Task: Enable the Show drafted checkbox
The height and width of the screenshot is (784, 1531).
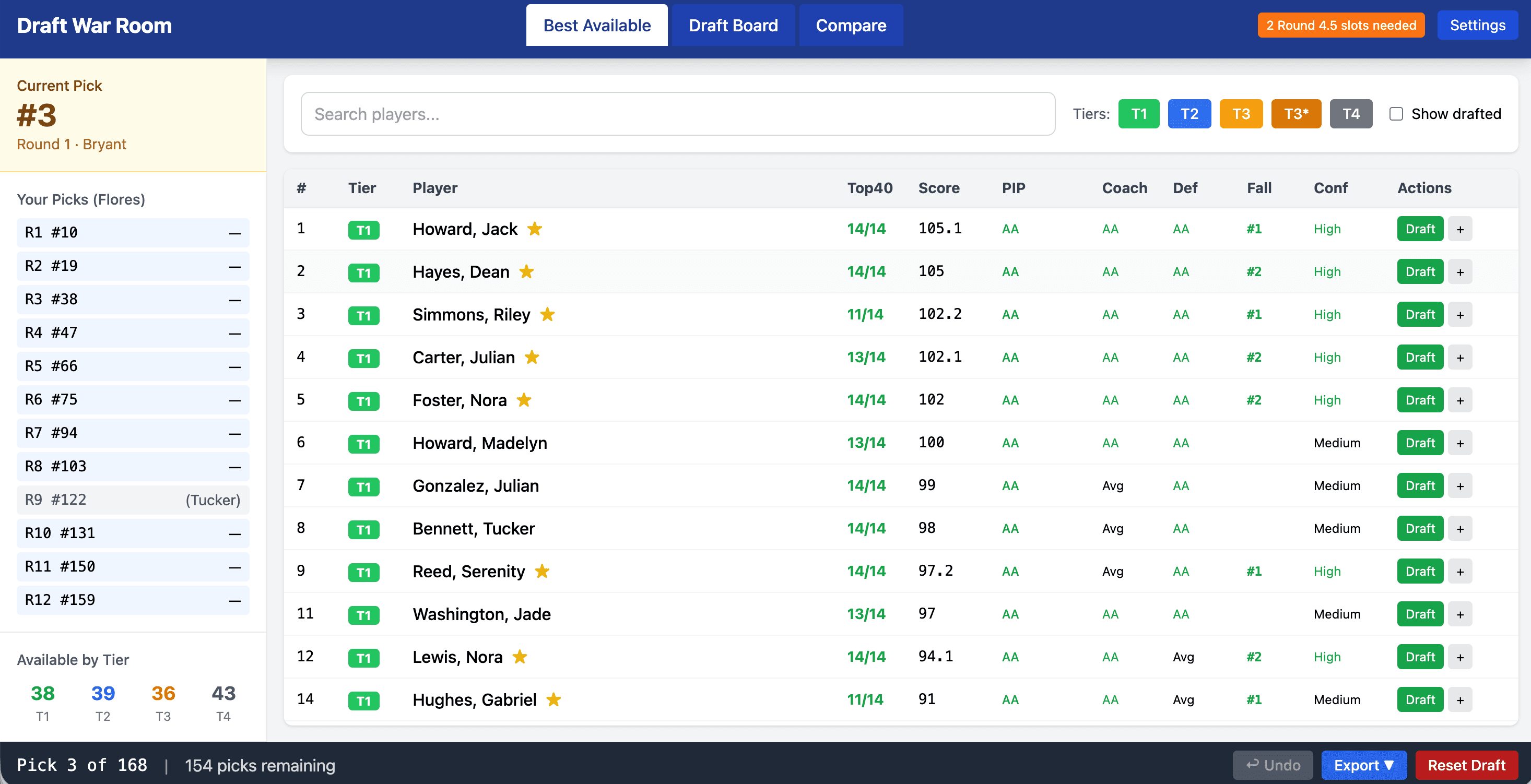Action: (1396, 113)
